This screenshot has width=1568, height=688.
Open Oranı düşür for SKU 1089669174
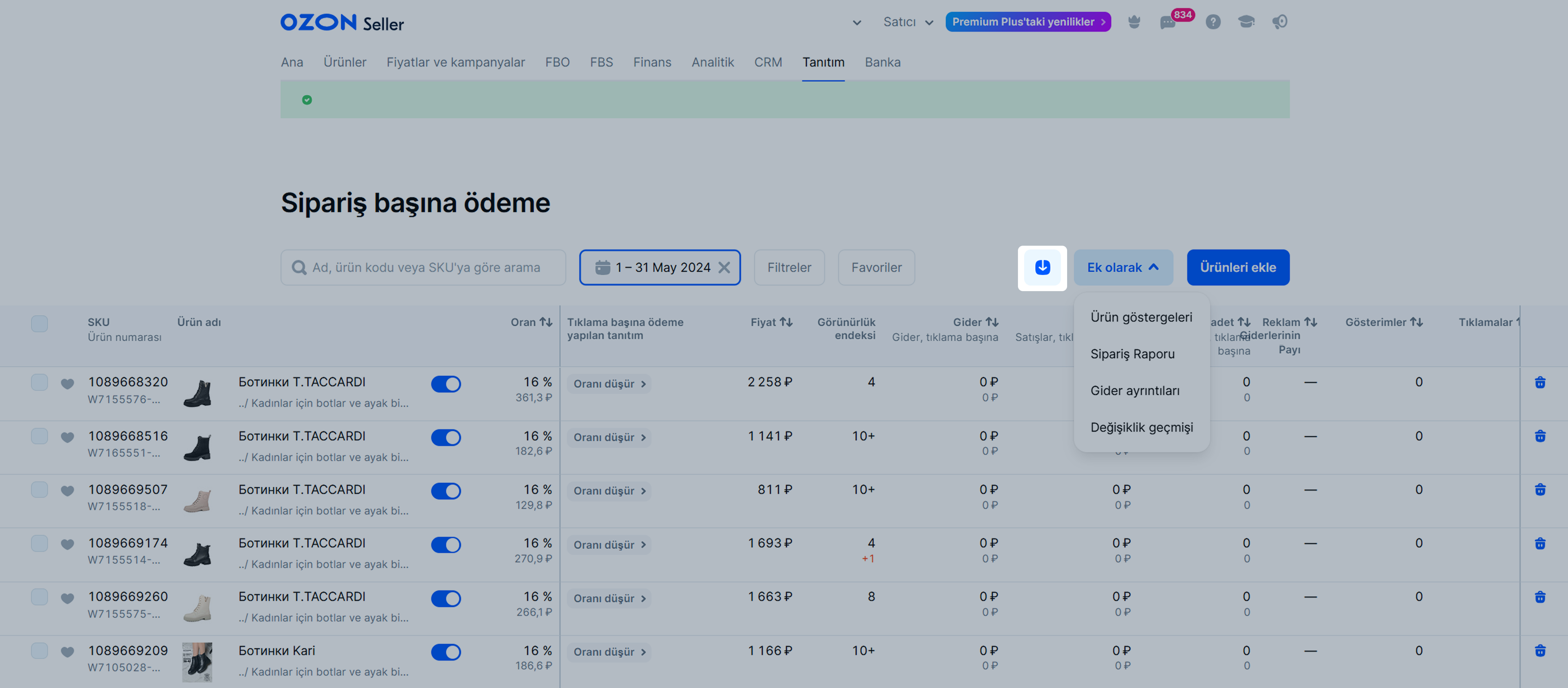[609, 544]
